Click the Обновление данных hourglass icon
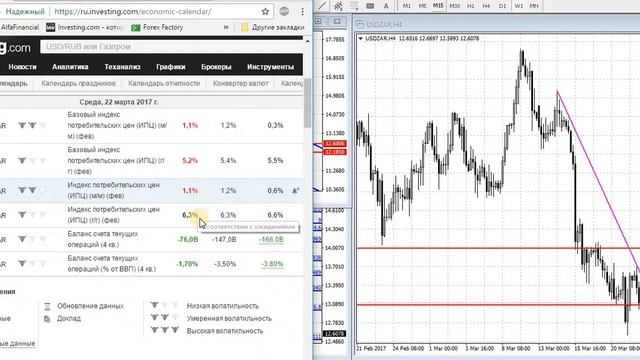Viewport: 640px width, 360px height. tap(47, 306)
